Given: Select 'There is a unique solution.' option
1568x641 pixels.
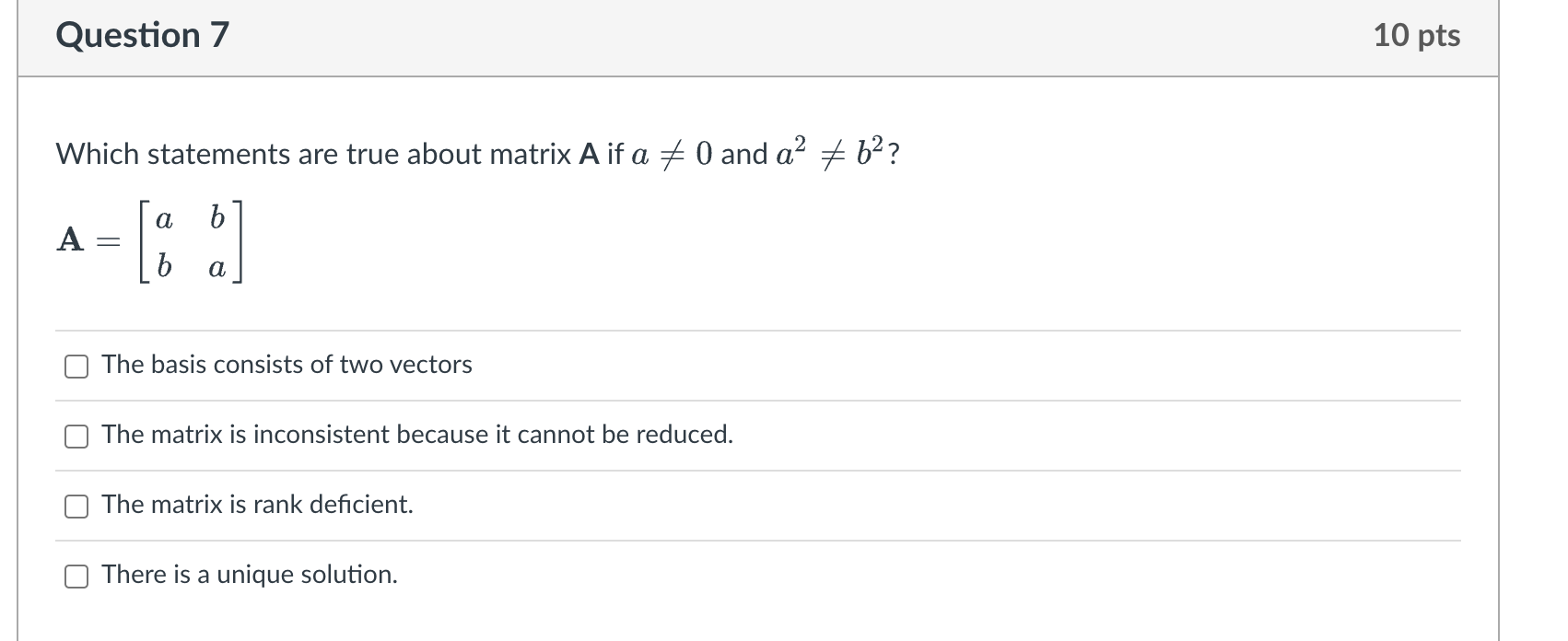Looking at the screenshot, I should [x=76, y=576].
